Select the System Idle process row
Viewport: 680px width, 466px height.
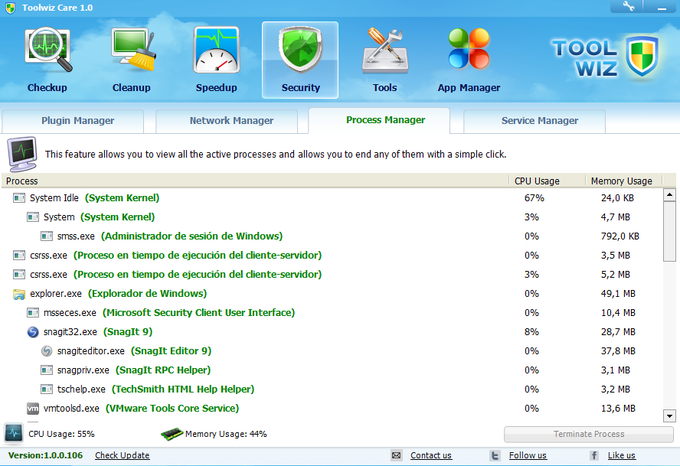pos(332,198)
